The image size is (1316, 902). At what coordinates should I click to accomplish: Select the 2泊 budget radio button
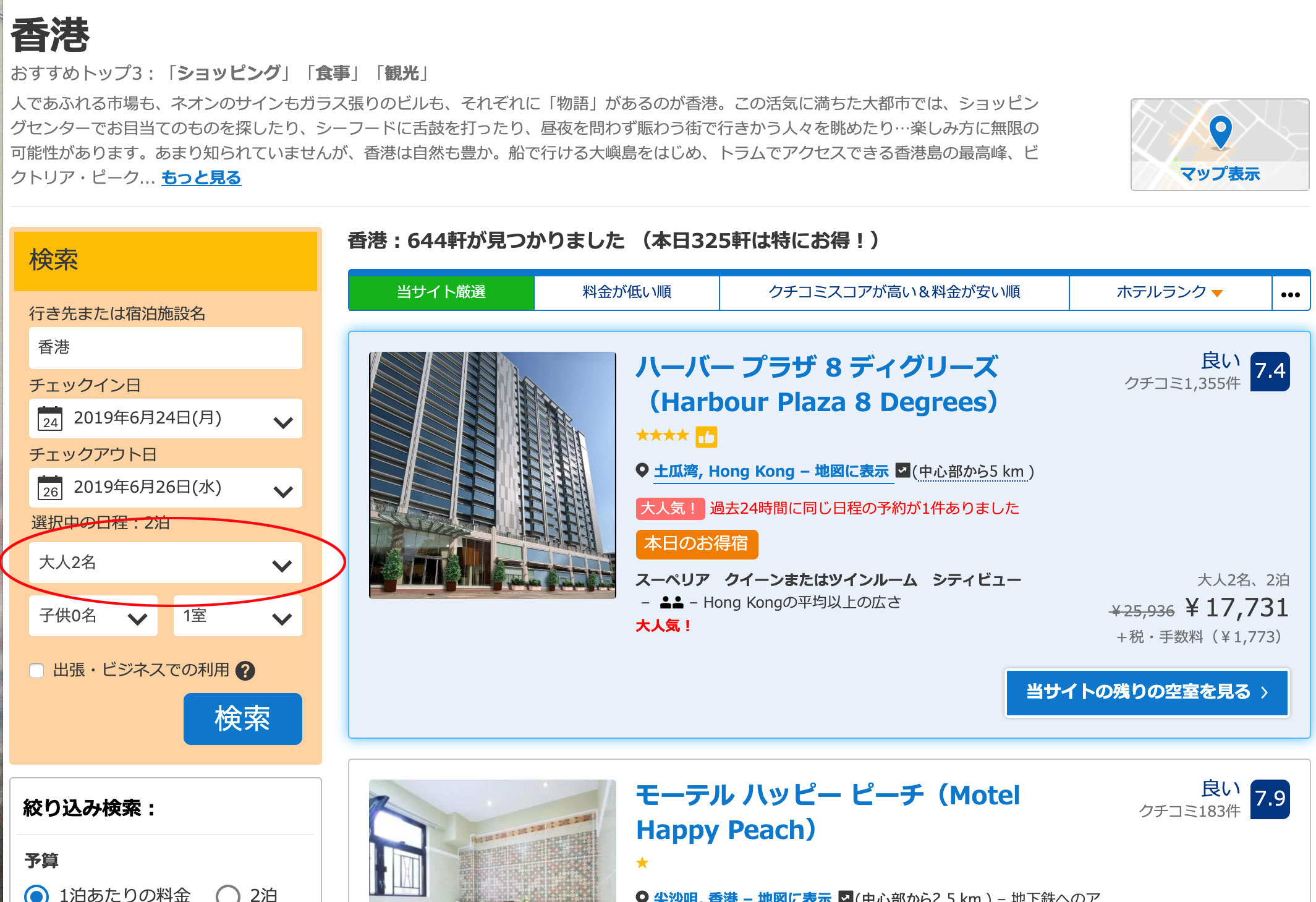[x=228, y=894]
